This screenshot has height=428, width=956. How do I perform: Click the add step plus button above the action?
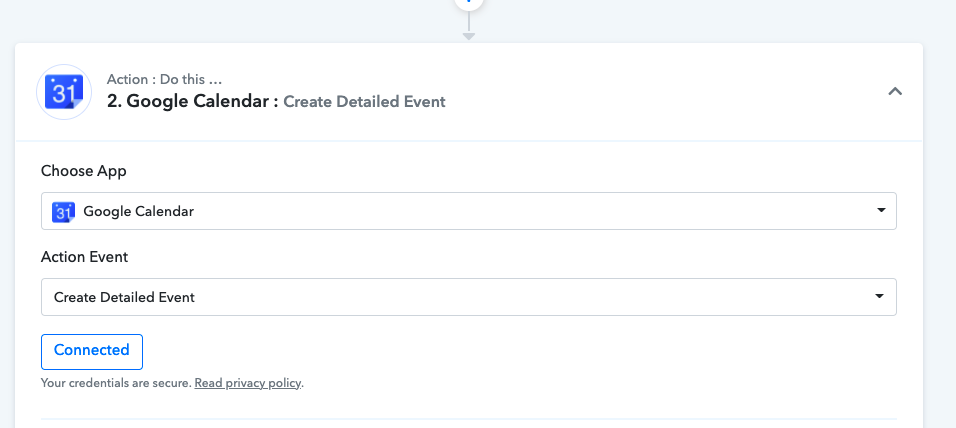(468, 3)
